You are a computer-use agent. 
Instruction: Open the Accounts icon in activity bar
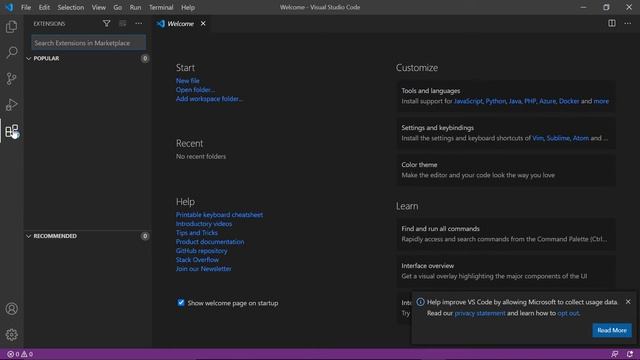pyautogui.click(x=11, y=309)
